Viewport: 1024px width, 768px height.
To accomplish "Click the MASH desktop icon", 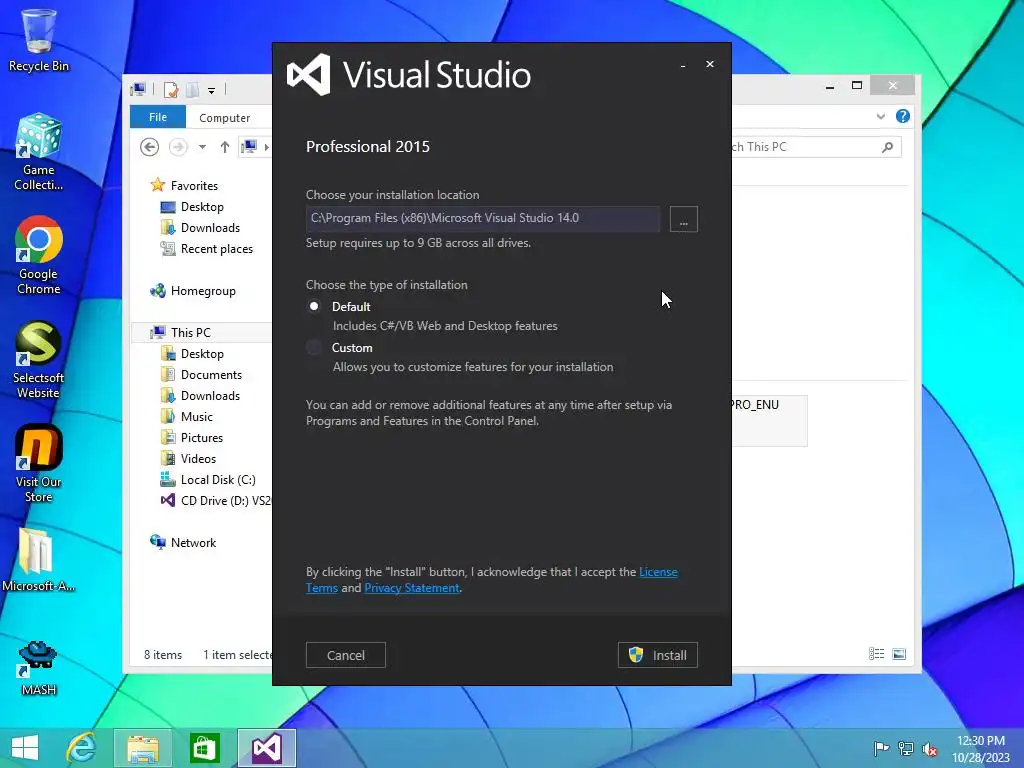I will 39,668.
